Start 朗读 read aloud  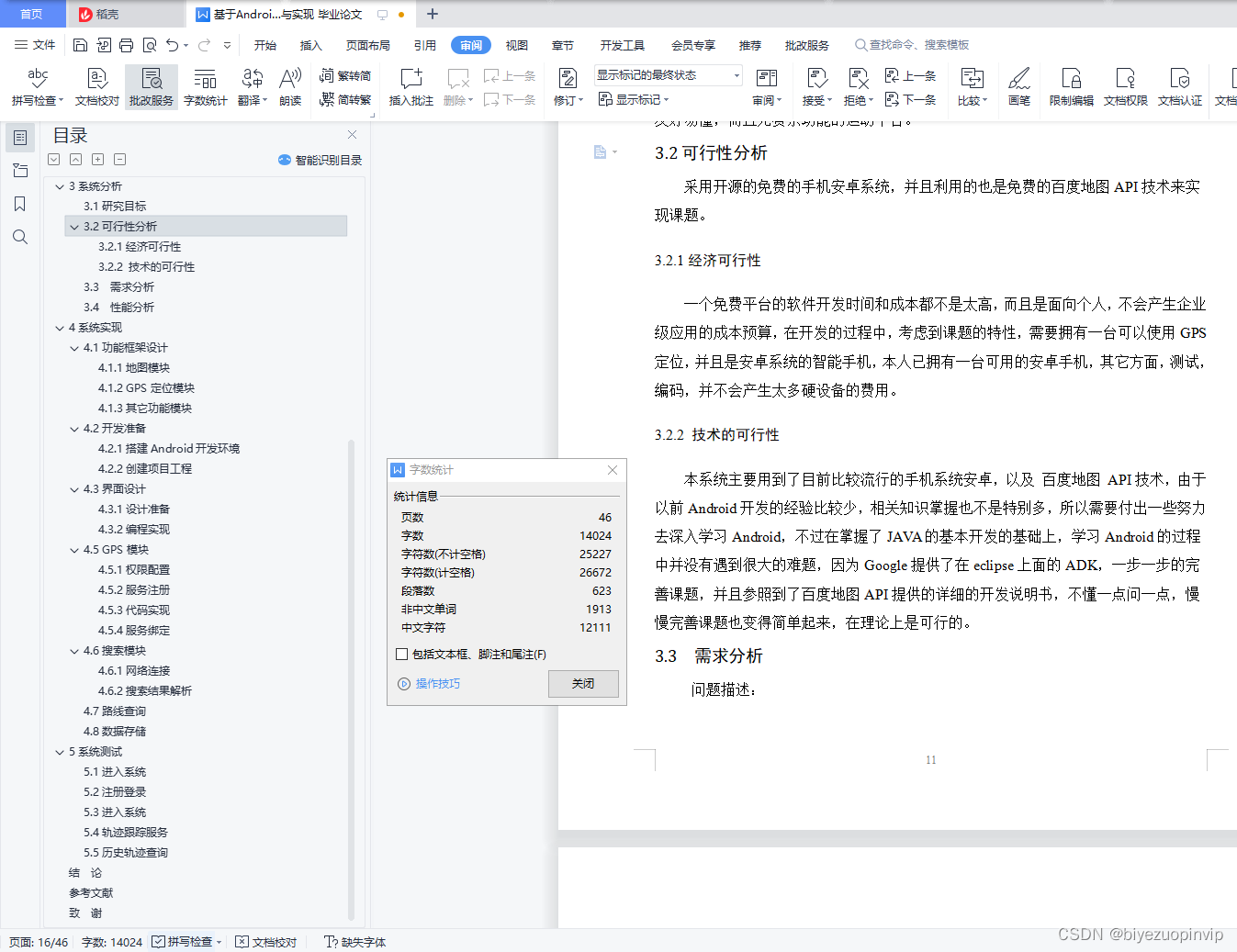[290, 87]
